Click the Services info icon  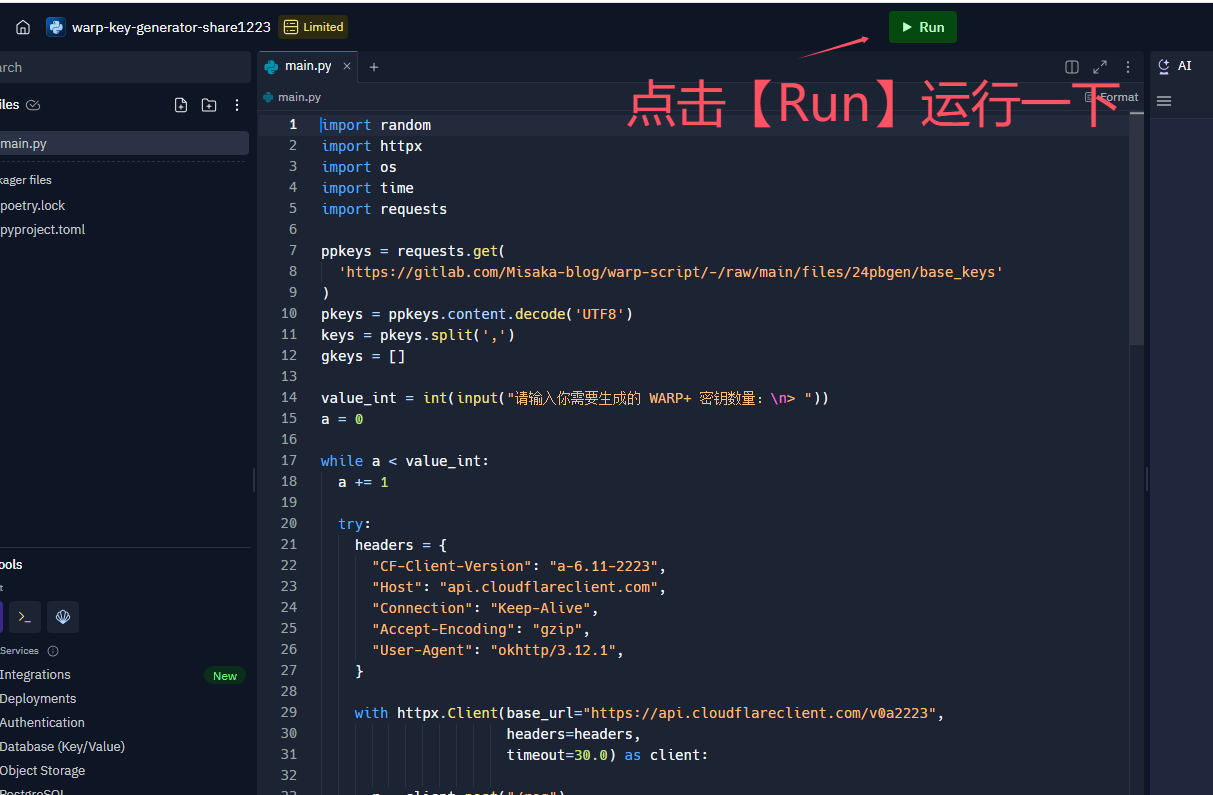(x=53, y=651)
